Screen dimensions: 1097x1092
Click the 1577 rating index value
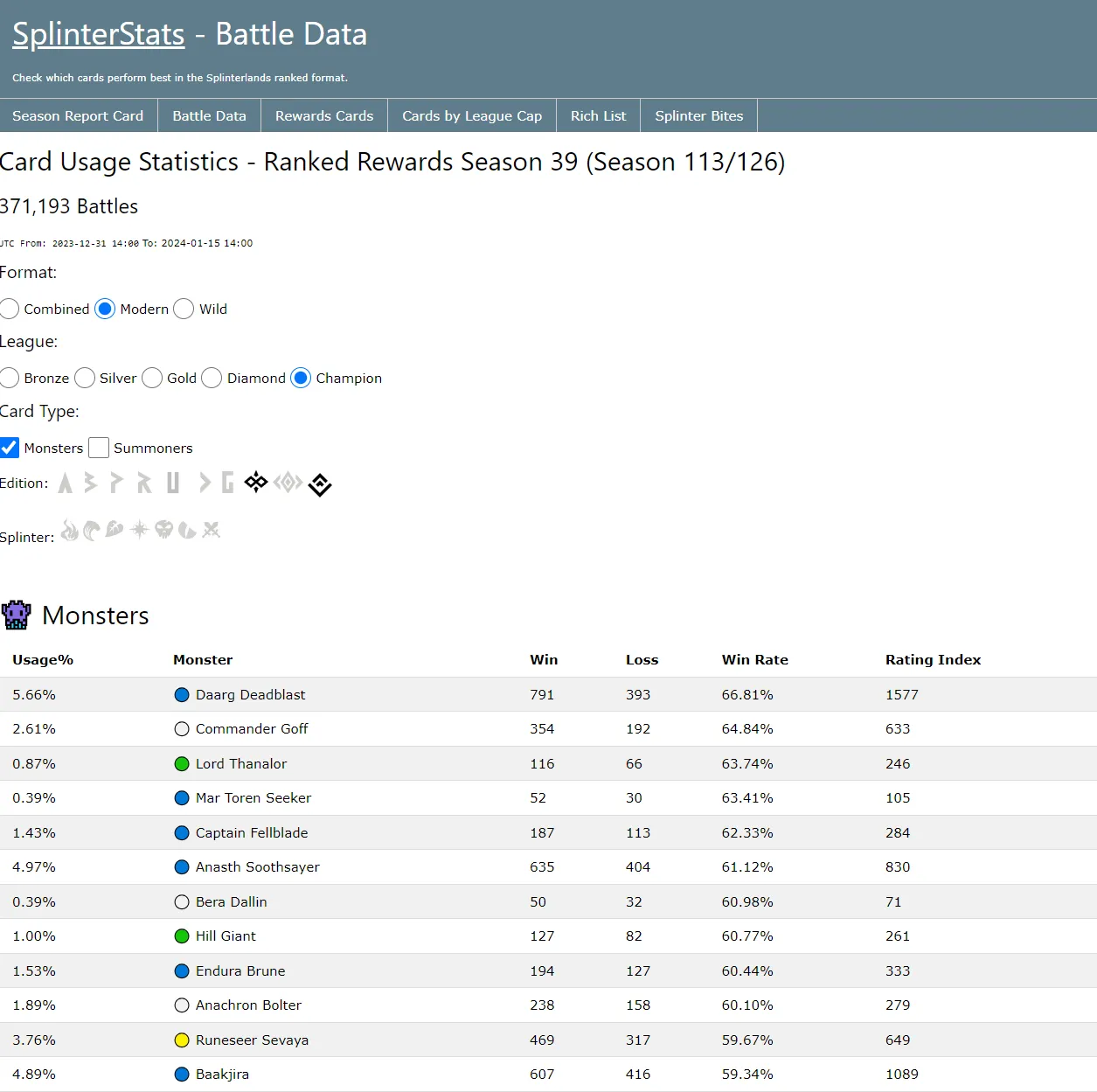(902, 695)
